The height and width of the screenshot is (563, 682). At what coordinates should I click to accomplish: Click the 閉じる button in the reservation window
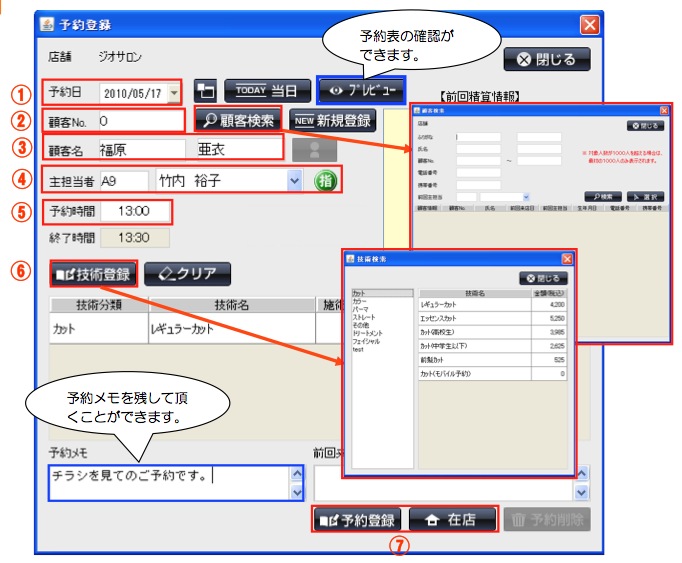(546, 58)
